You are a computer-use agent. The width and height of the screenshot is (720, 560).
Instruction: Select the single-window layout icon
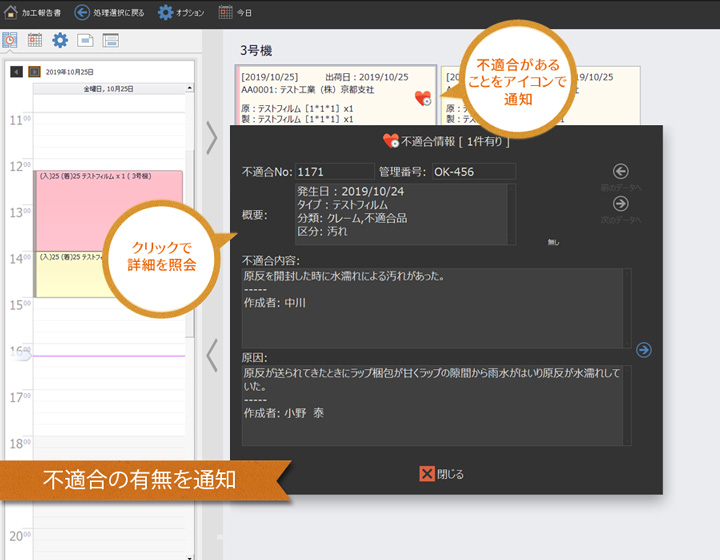tap(86, 41)
